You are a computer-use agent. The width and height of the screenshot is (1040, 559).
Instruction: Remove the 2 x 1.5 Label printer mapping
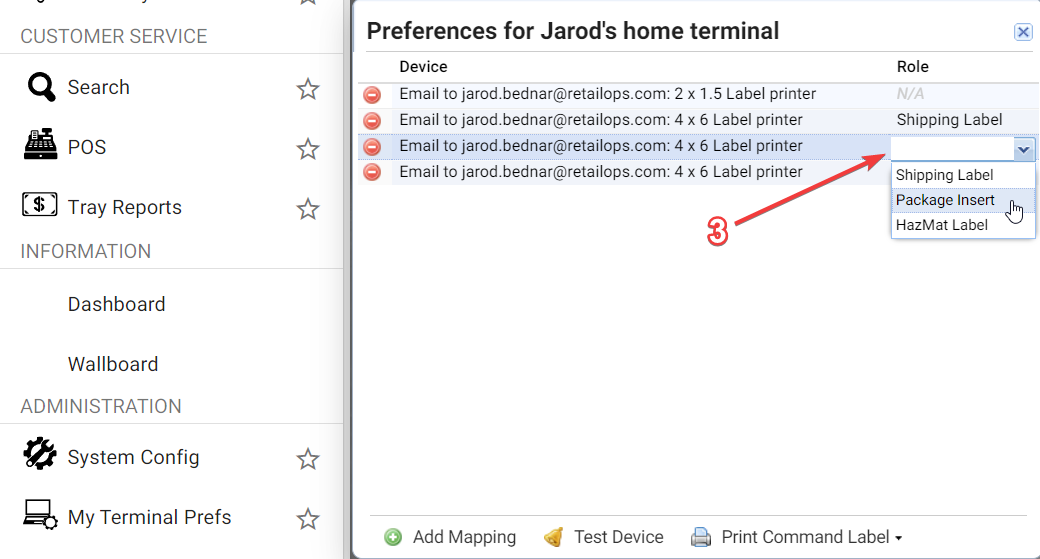tap(372, 95)
